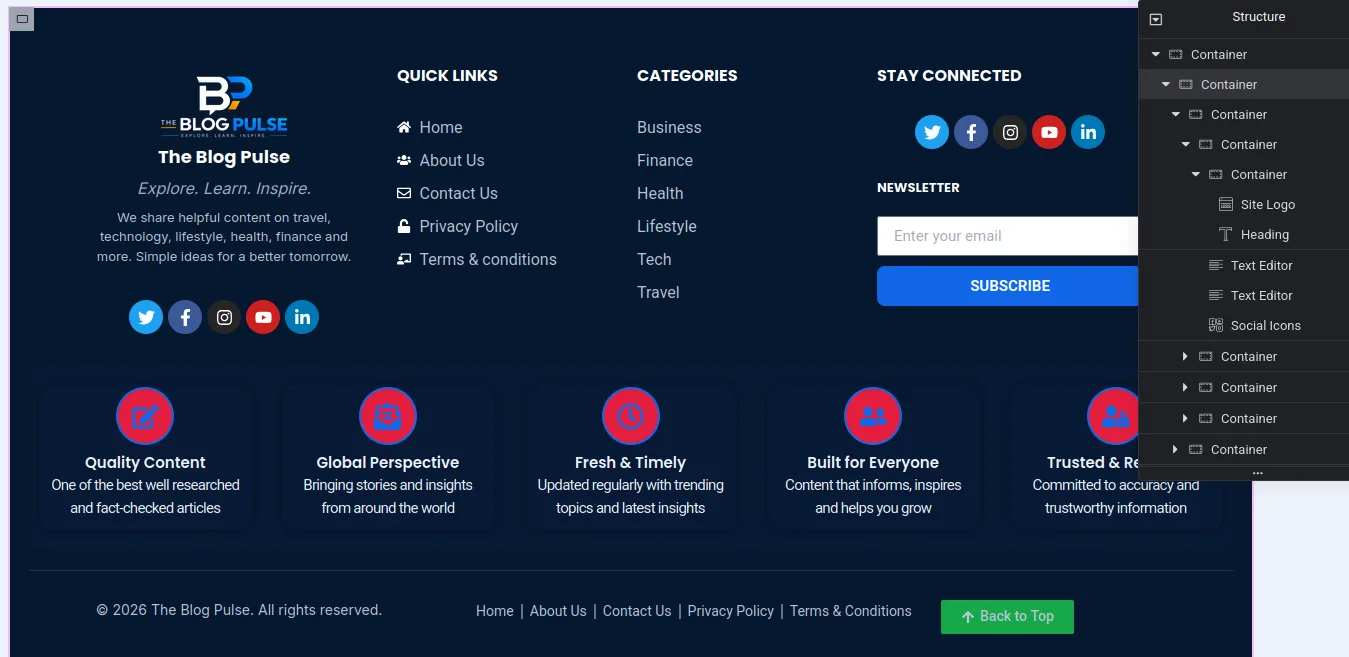
Task: Select Social Icons in the Structure tree
Action: [x=1266, y=325]
